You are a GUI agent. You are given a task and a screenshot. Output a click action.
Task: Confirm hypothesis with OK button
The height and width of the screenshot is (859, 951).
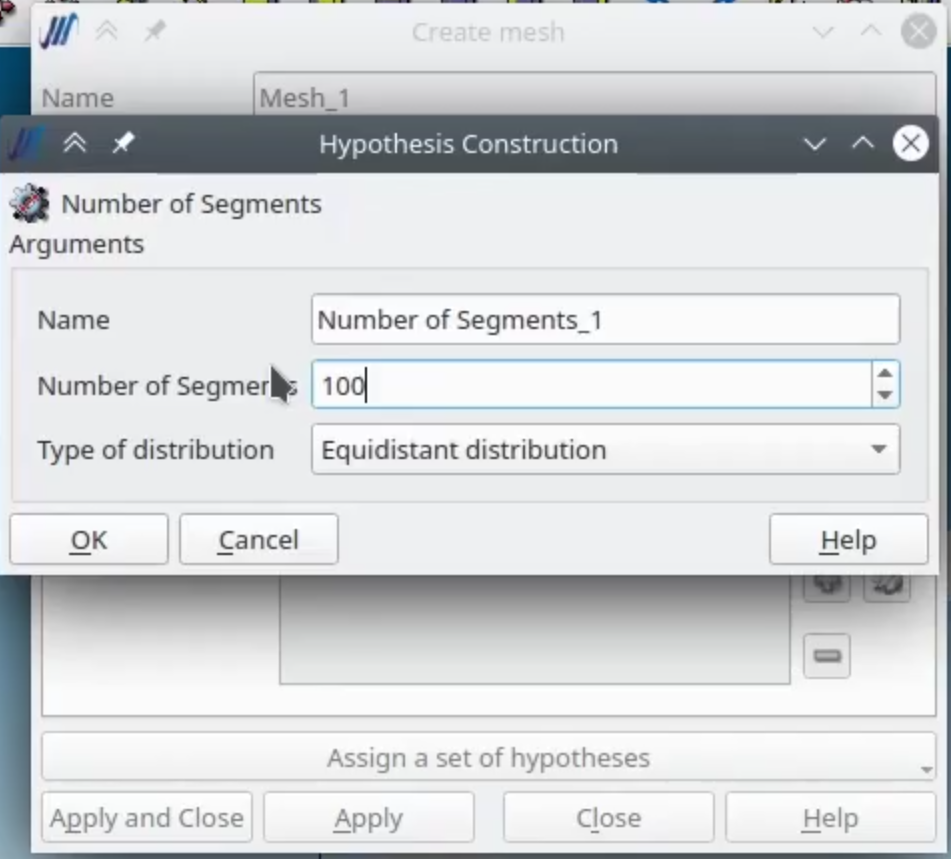89,539
